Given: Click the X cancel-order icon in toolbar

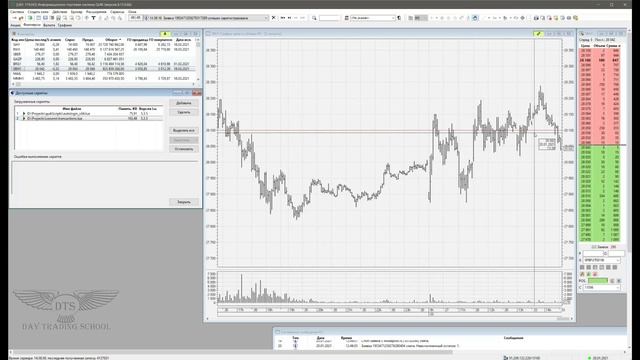Looking at the screenshot, I should tap(273, 18).
